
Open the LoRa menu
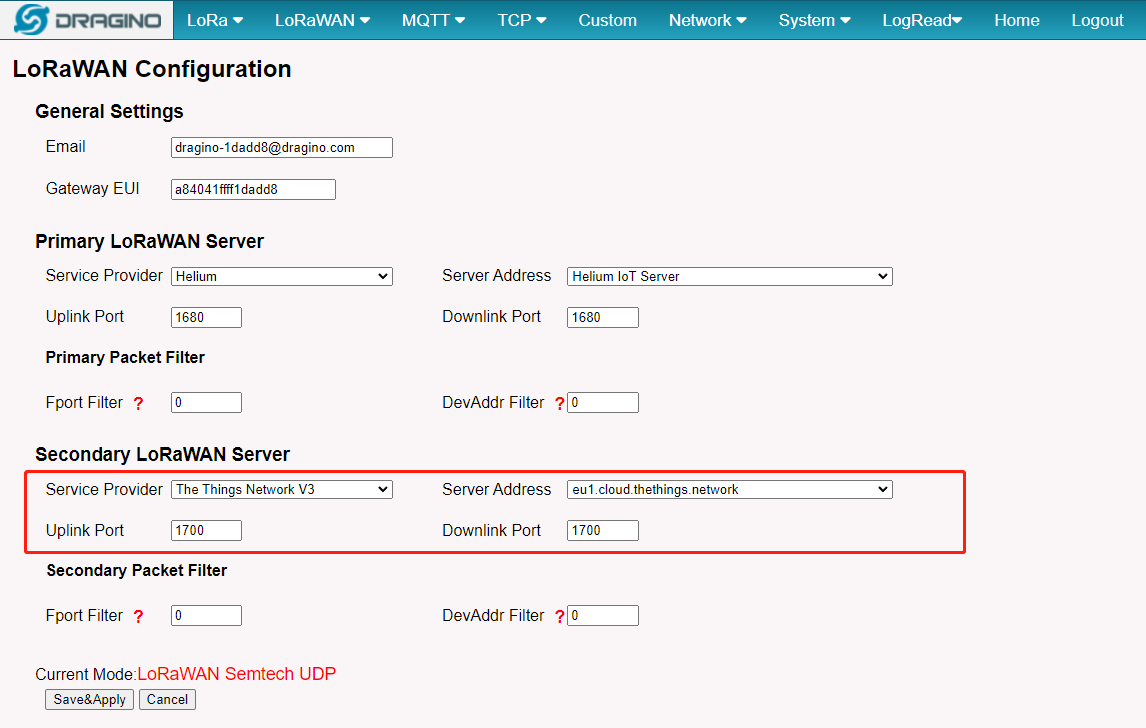[x=215, y=20]
